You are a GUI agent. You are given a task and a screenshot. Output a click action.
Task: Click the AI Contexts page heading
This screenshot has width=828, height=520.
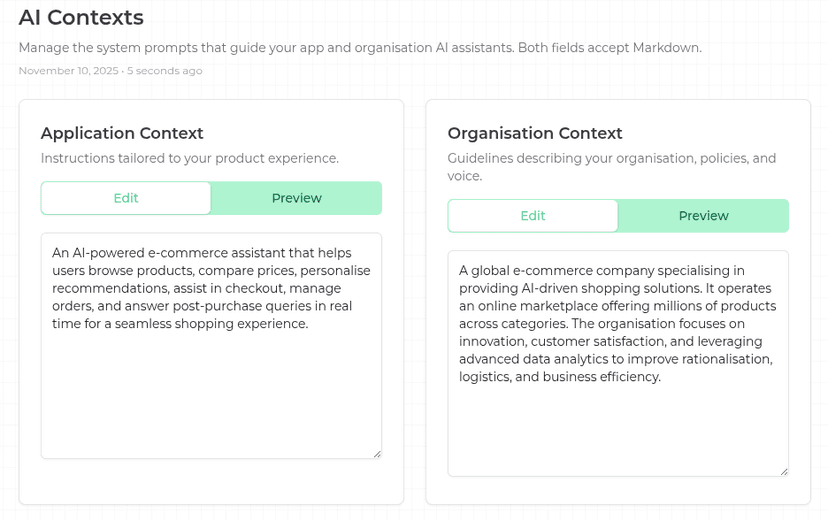click(81, 18)
